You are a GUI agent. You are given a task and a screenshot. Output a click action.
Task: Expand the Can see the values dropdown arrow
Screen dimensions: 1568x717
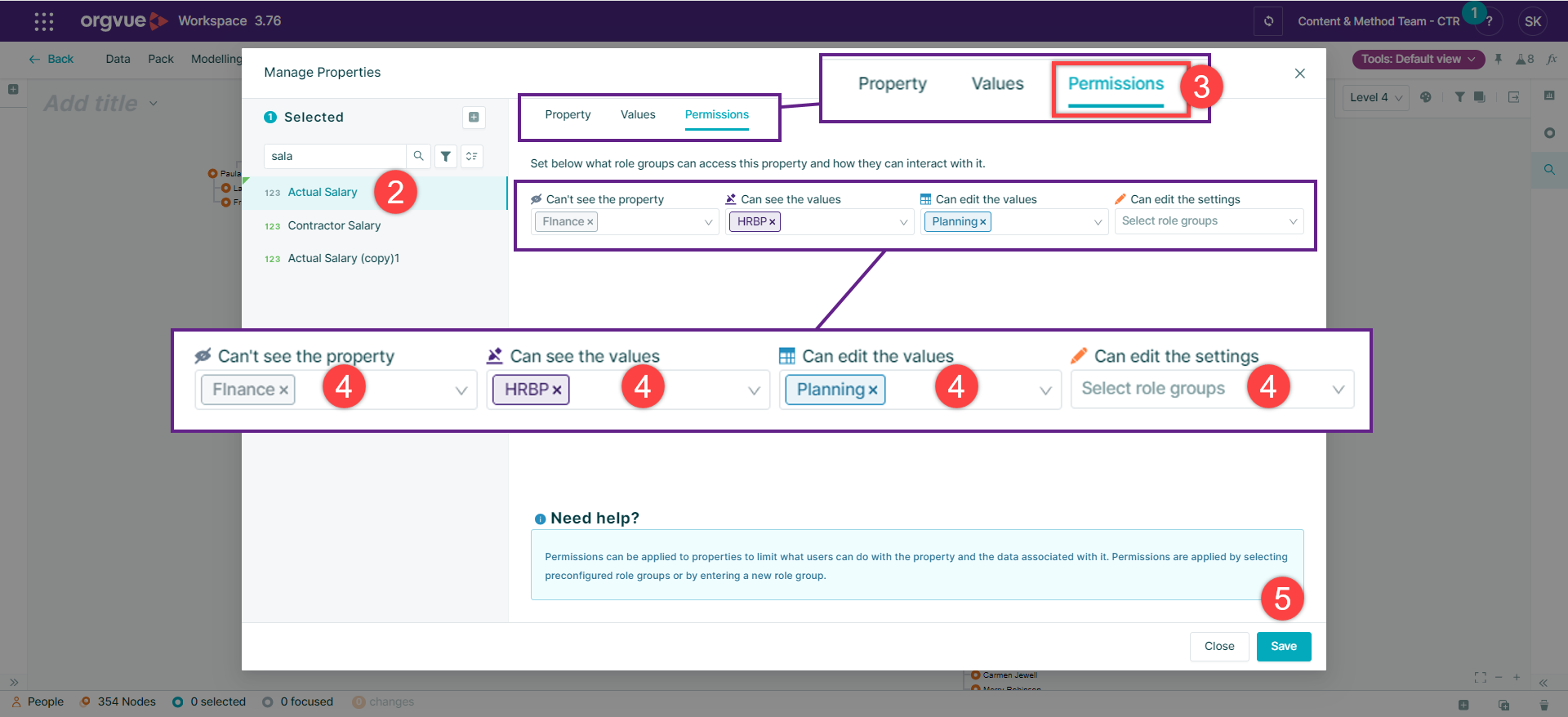[x=903, y=222]
